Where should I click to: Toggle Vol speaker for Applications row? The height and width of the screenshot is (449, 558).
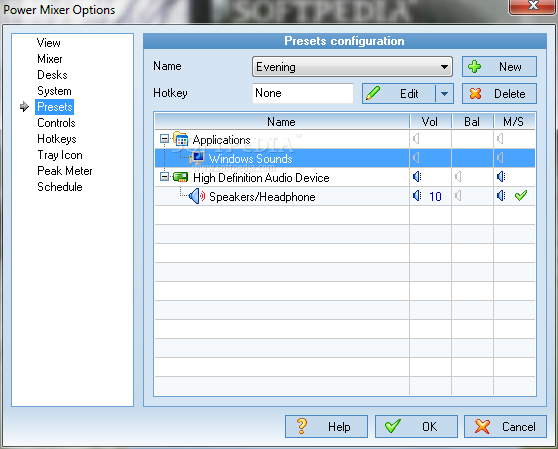pyautogui.click(x=416, y=138)
